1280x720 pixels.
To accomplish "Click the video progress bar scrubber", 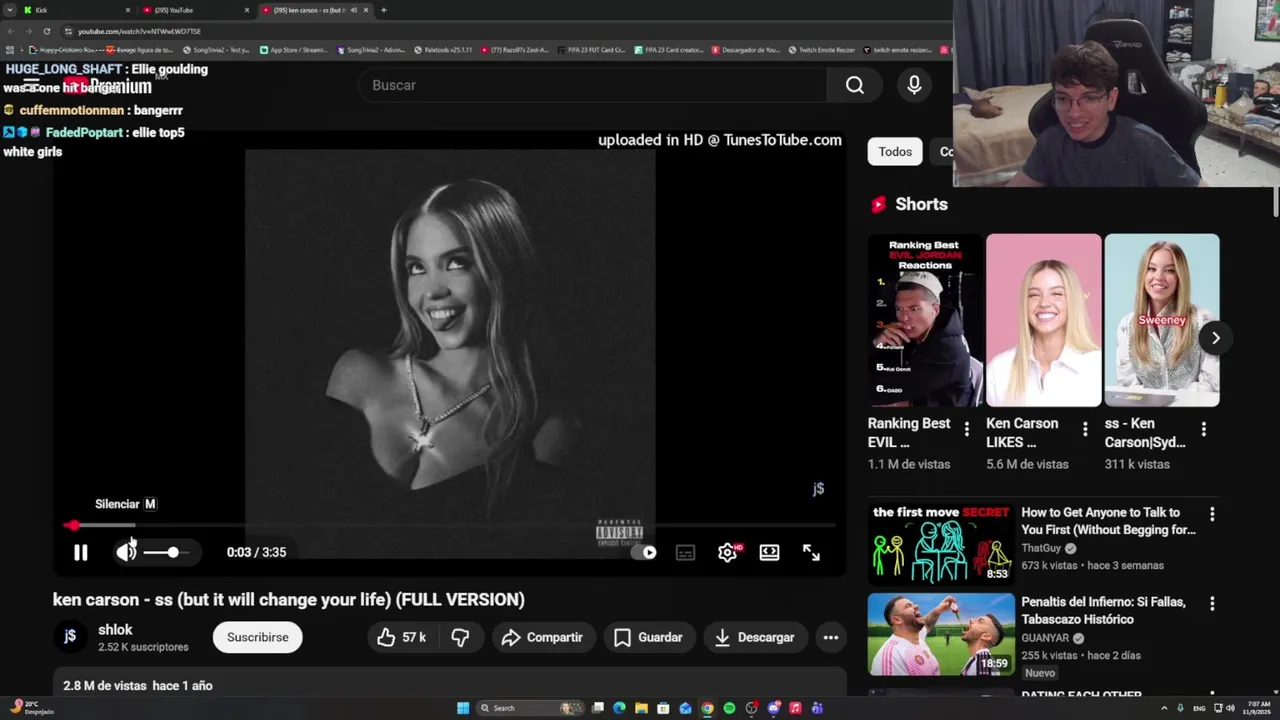I will point(72,525).
